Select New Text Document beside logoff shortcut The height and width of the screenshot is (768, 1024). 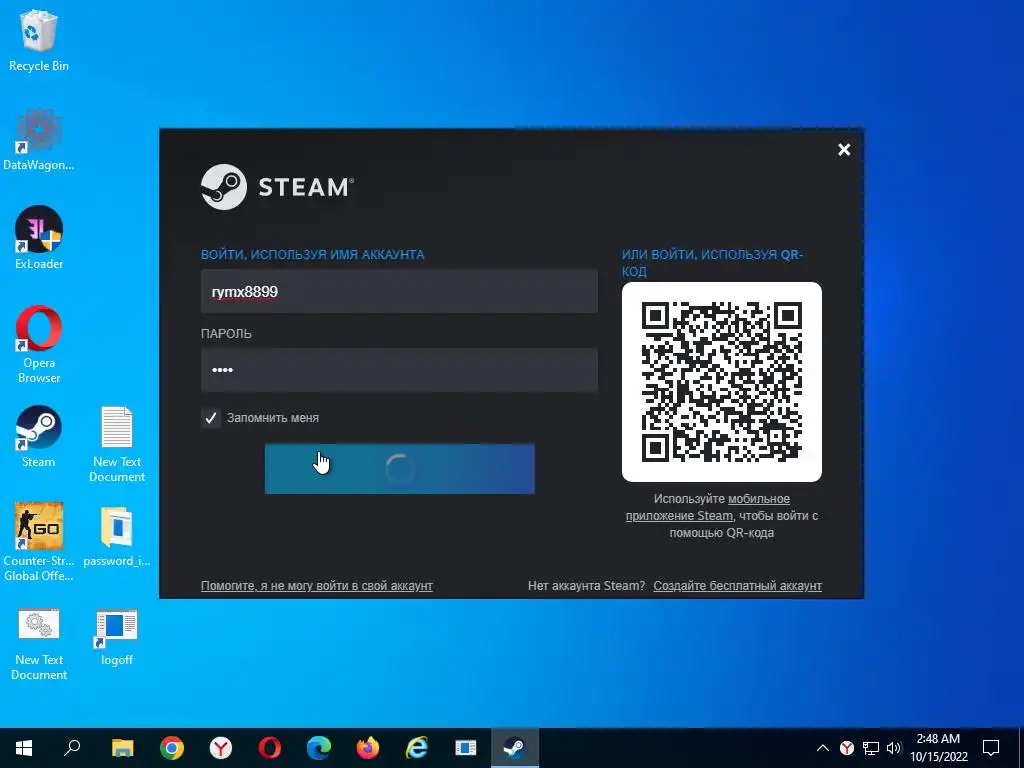coord(39,645)
